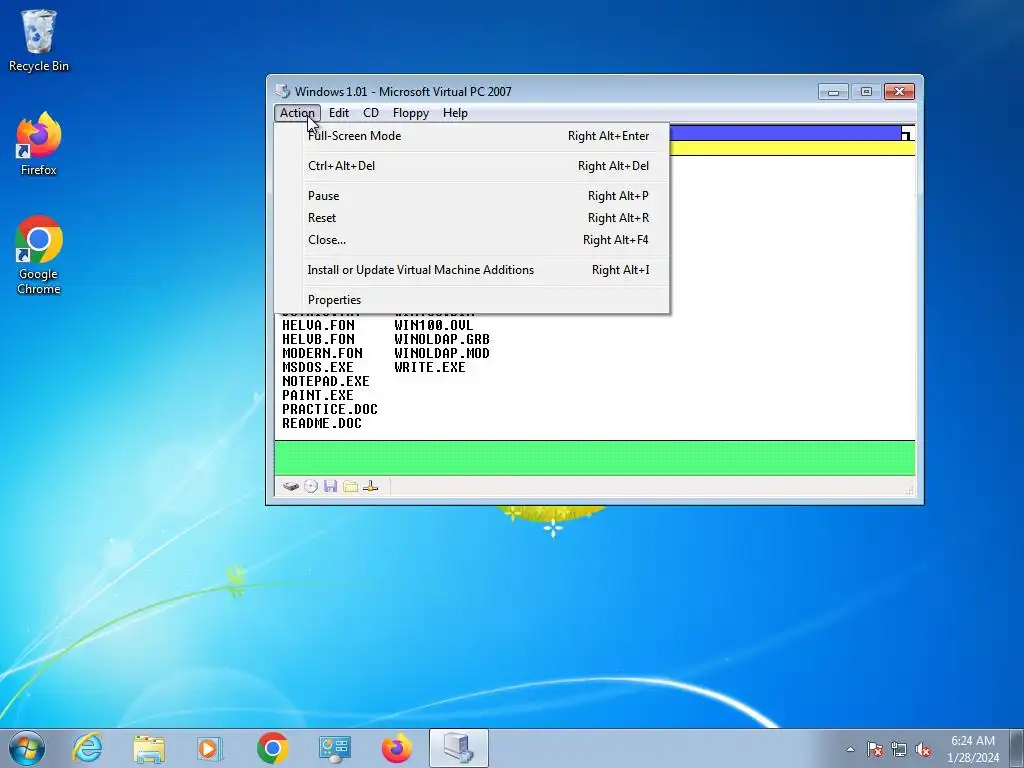1024x768 pixels.
Task: Maximize the Virtual PC window
Action: coord(866,91)
